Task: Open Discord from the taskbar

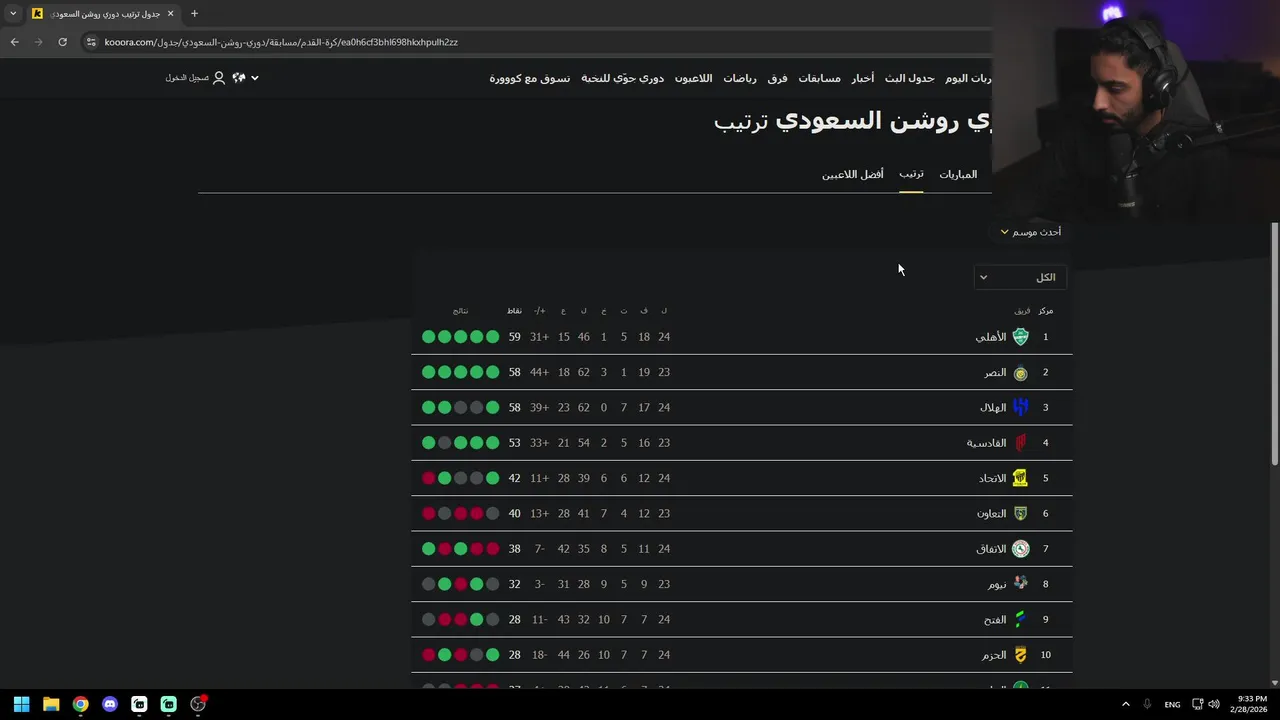Action: click(x=110, y=704)
